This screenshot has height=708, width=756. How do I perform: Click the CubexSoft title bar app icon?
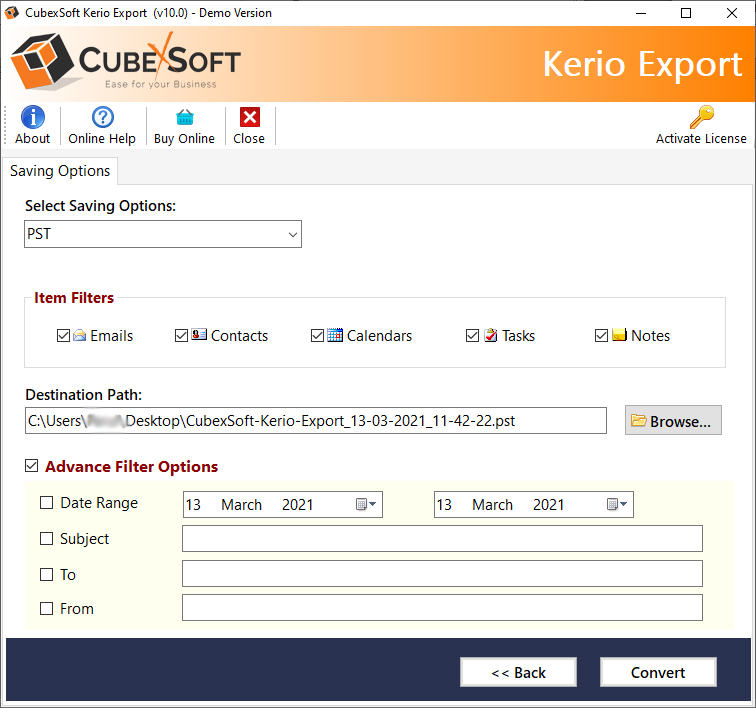click(12, 13)
